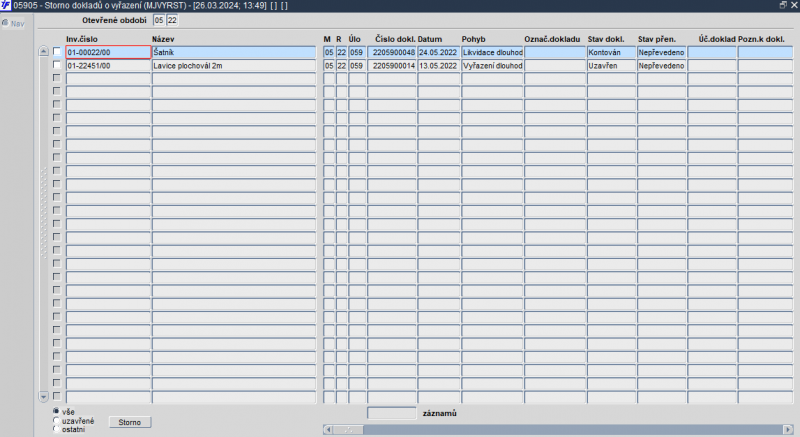Screen dimensions: 800x437
Task: Click the horizontal scrollbar left arrow
Action: (x=328, y=429)
